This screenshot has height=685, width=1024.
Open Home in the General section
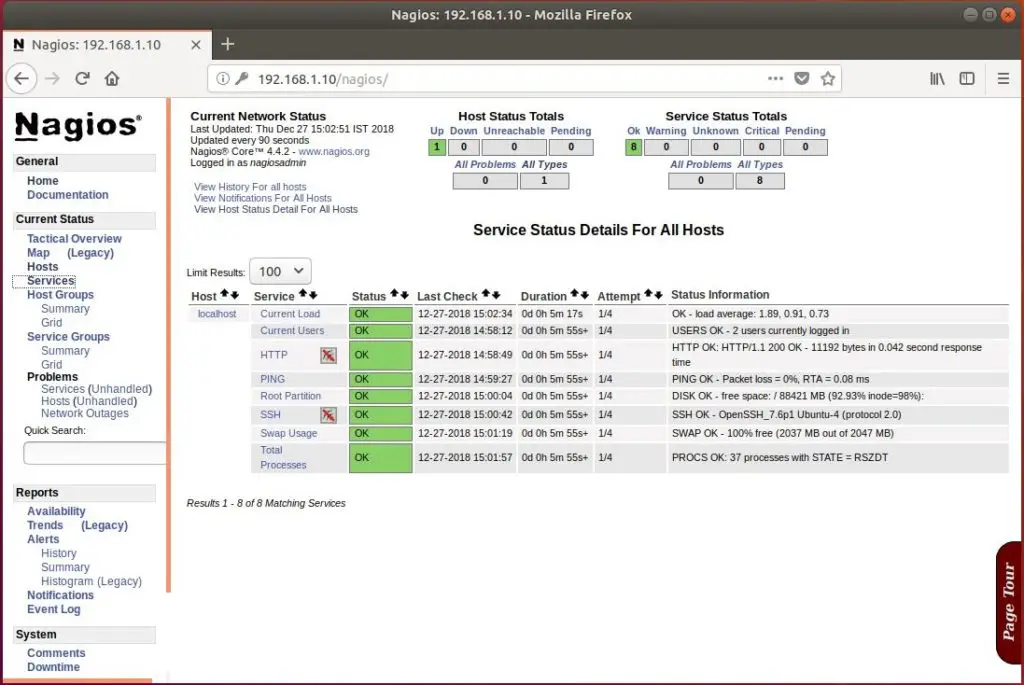point(42,181)
